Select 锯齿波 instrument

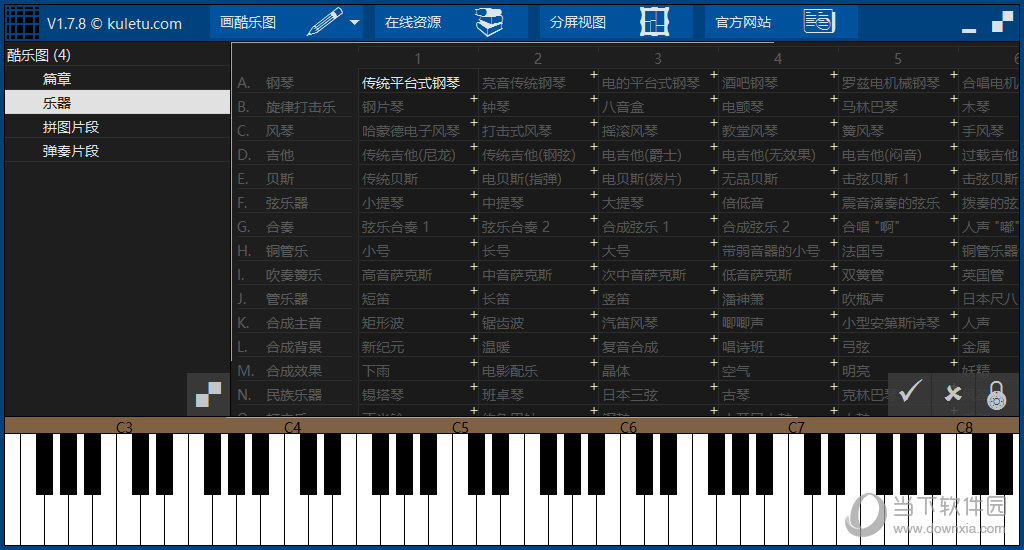503,323
